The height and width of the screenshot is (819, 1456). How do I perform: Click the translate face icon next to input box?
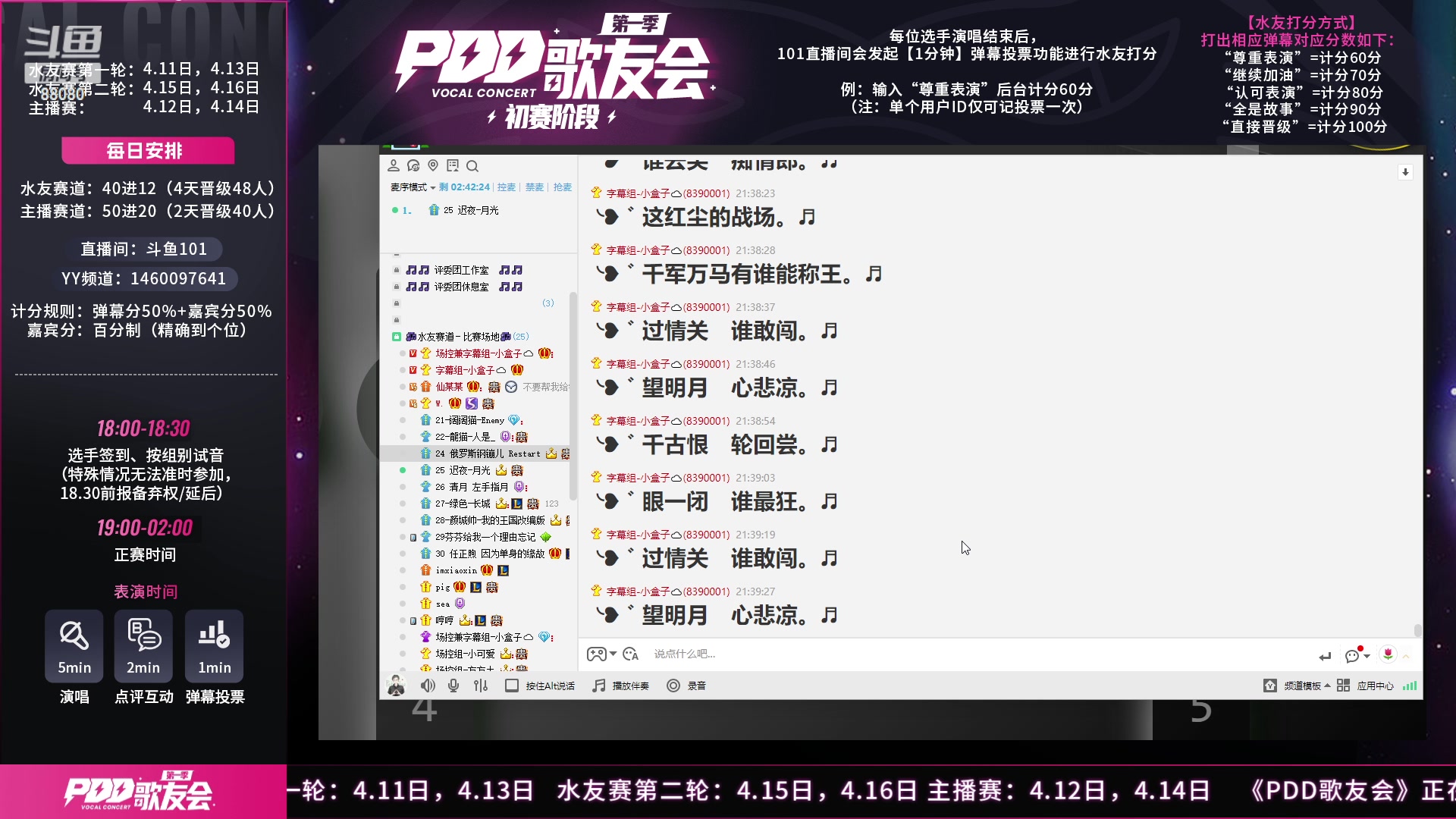(x=629, y=654)
